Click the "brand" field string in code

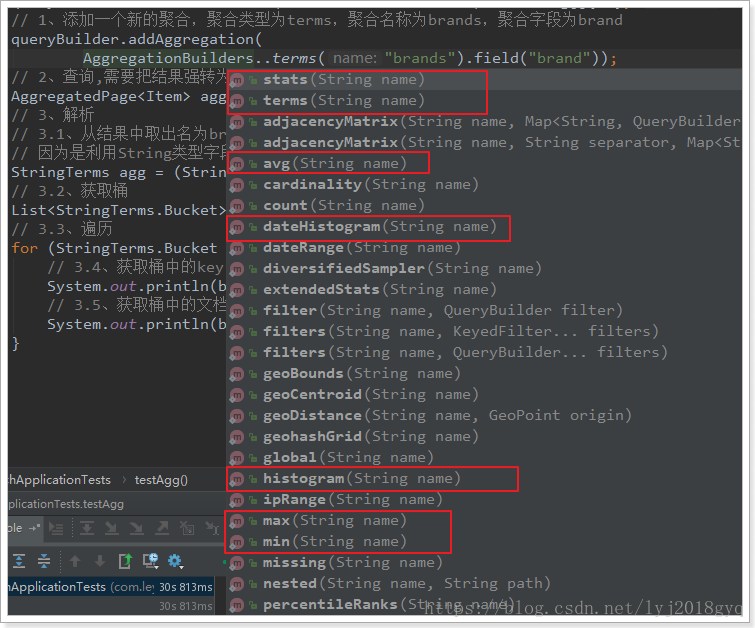[560, 58]
